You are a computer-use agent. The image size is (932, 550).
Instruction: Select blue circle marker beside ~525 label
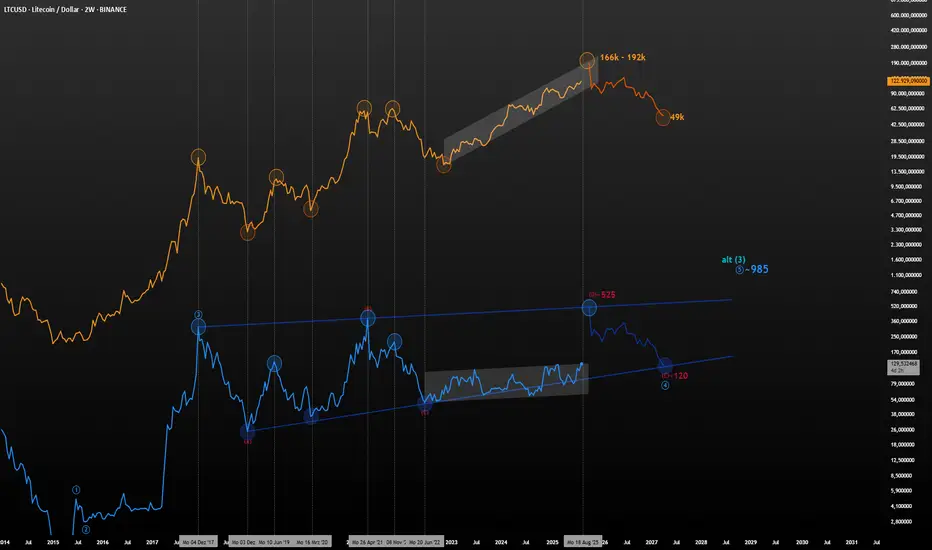(589, 307)
